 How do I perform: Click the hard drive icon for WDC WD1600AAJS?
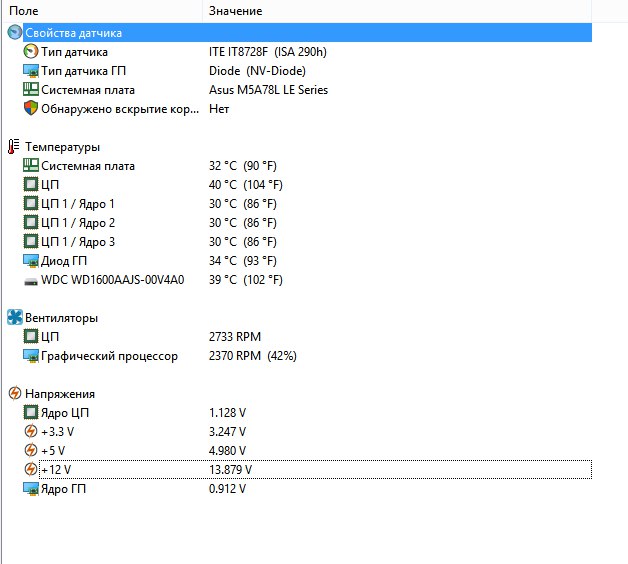pyautogui.click(x=30, y=280)
